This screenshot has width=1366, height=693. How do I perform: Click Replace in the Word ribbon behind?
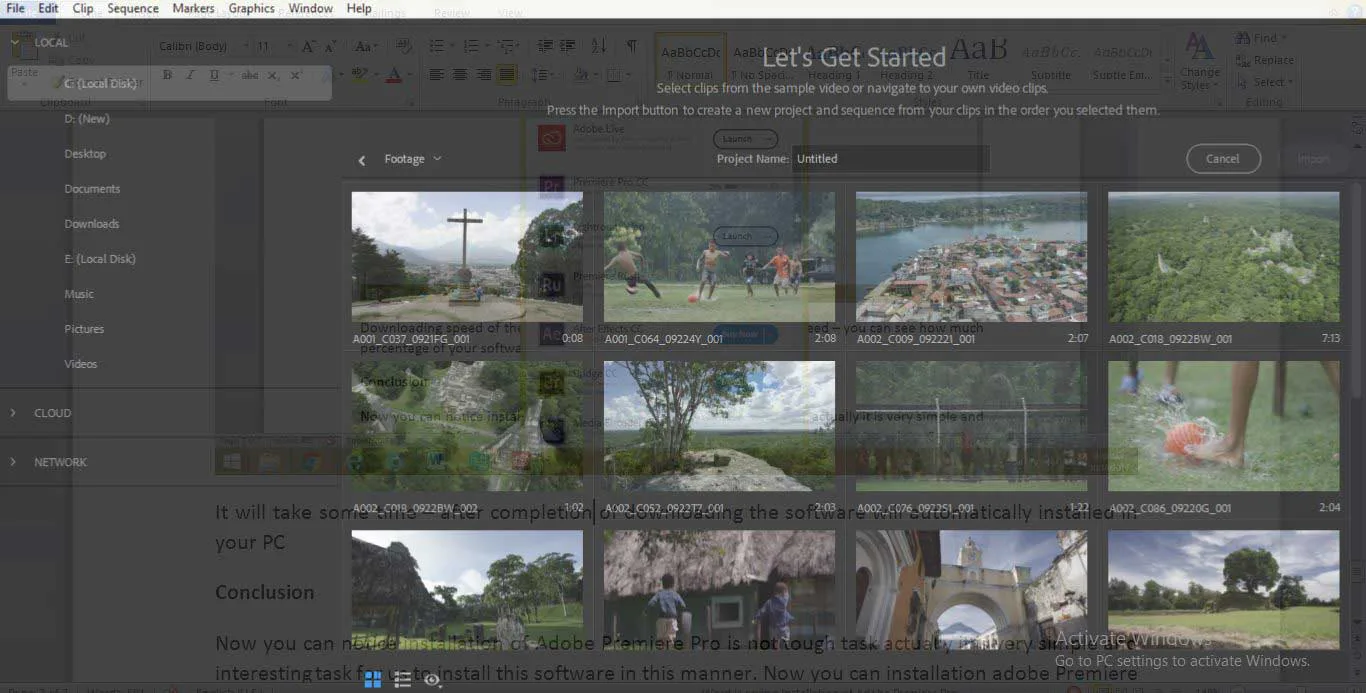(x=1265, y=60)
